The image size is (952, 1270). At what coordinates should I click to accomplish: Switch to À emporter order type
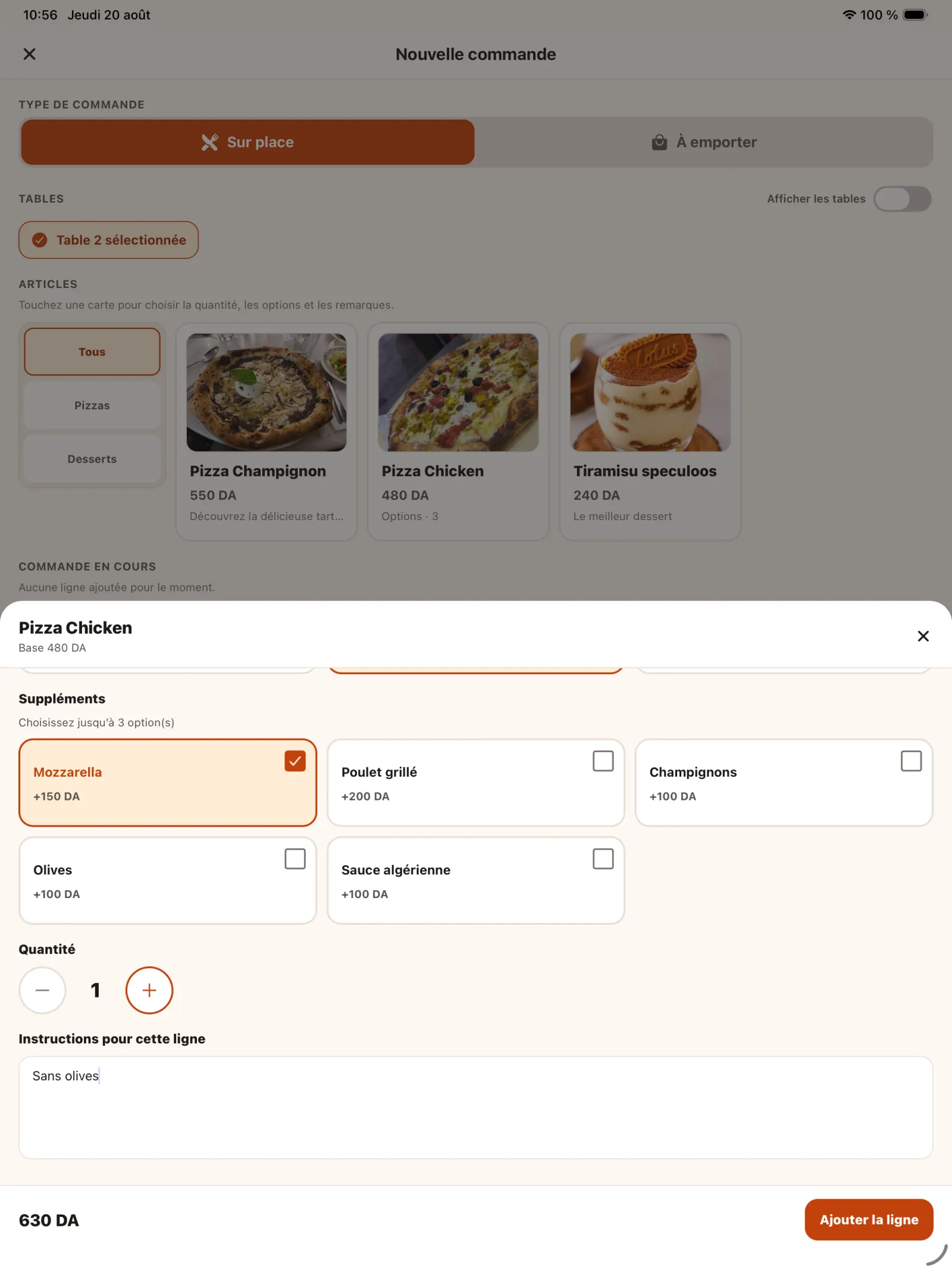click(x=703, y=142)
